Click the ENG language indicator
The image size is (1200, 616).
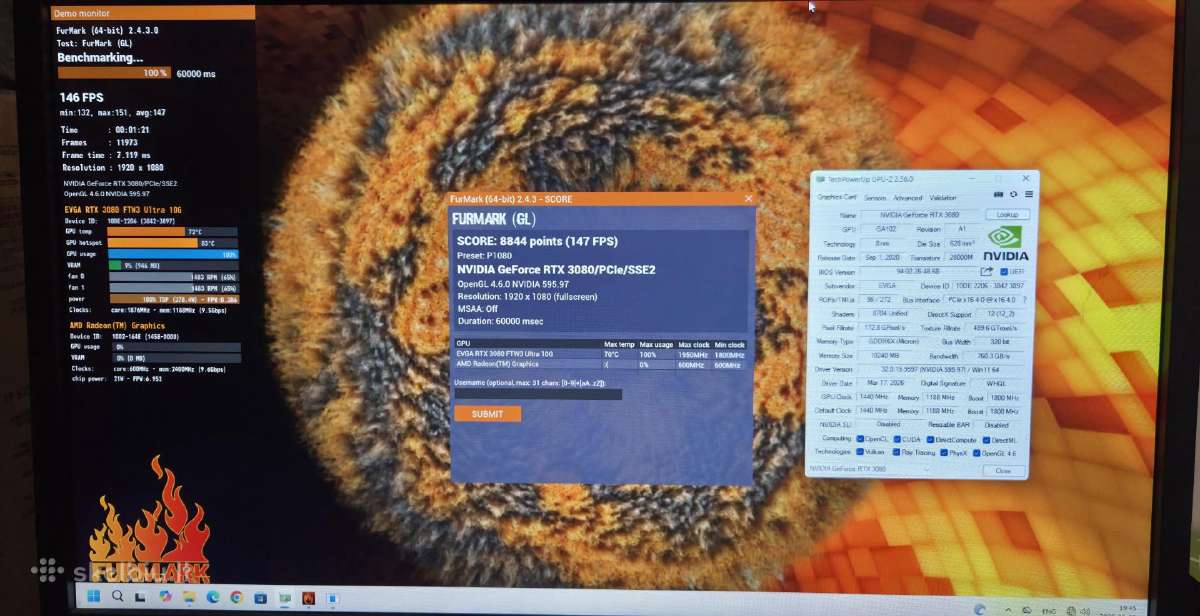(x=1049, y=611)
